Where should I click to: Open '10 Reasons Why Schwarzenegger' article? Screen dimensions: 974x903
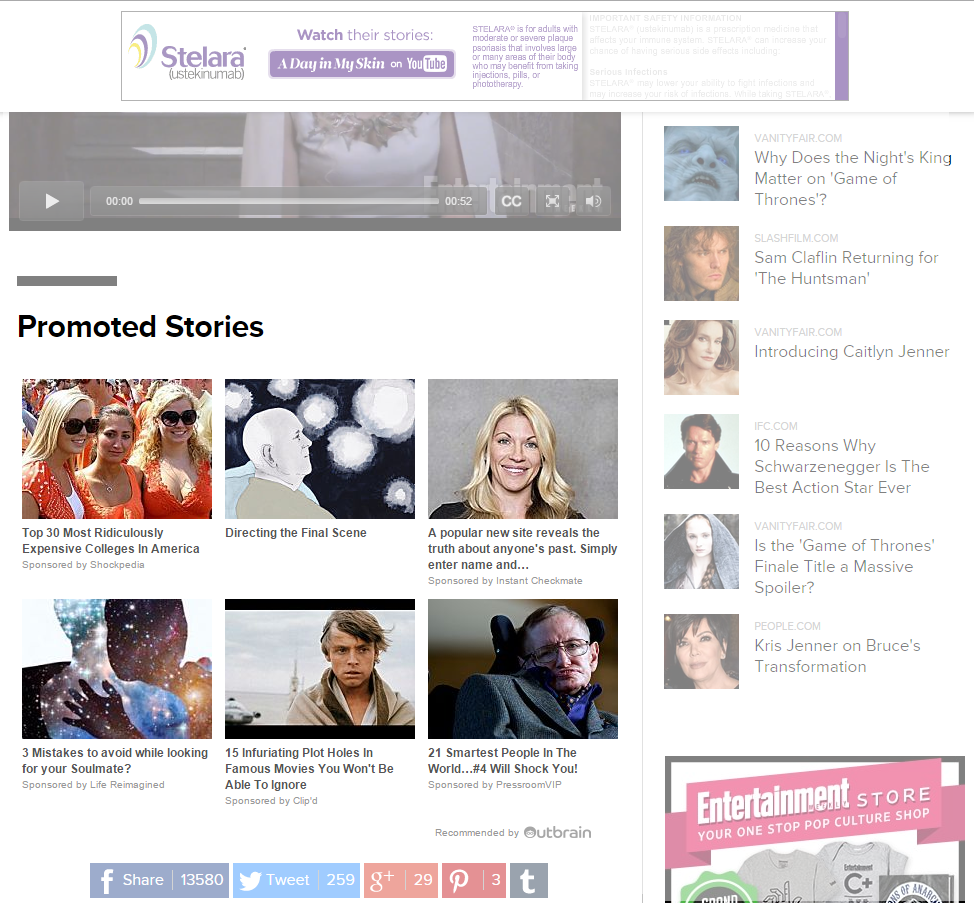(x=841, y=467)
